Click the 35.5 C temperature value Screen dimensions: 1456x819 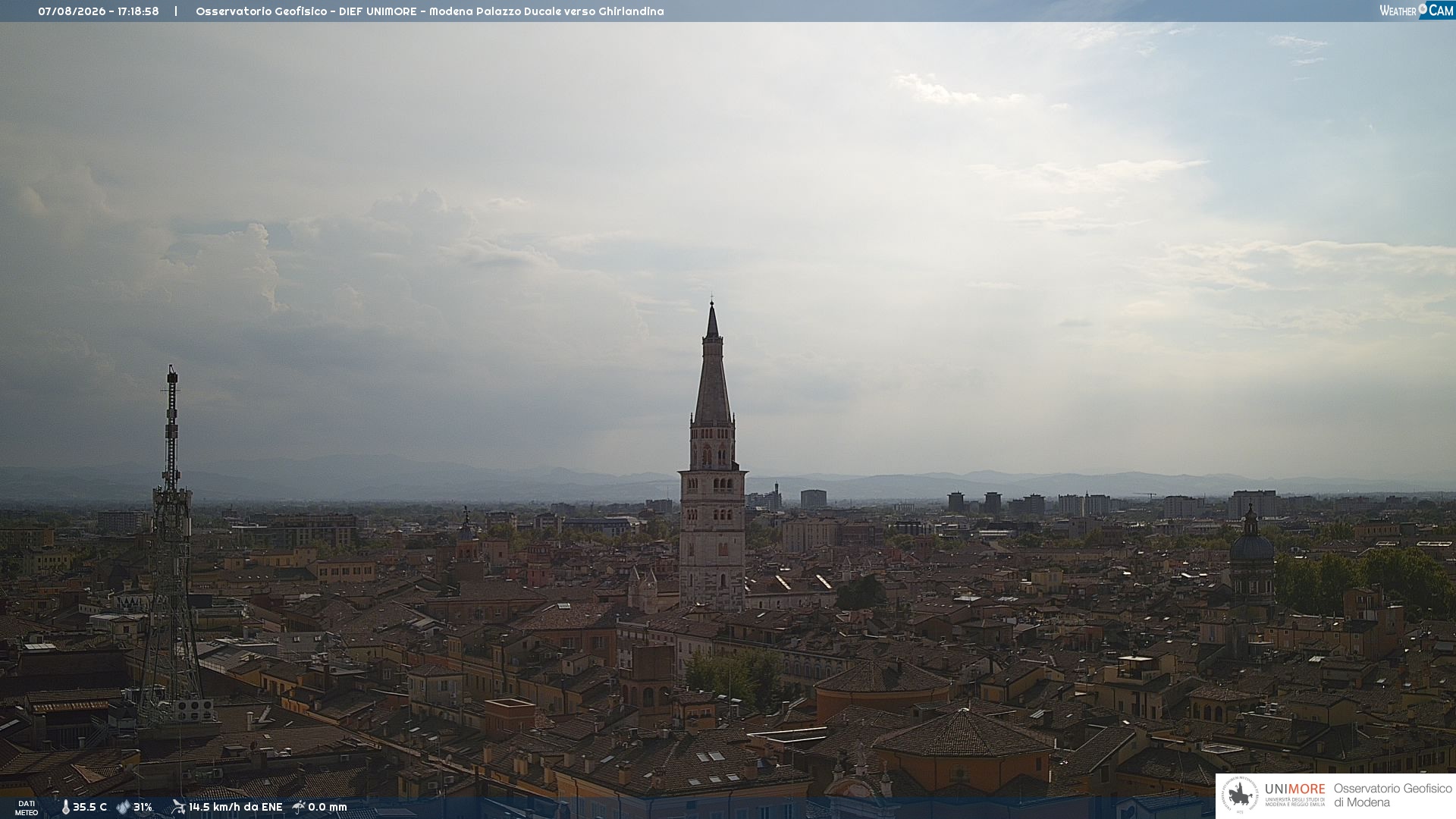[x=89, y=808]
